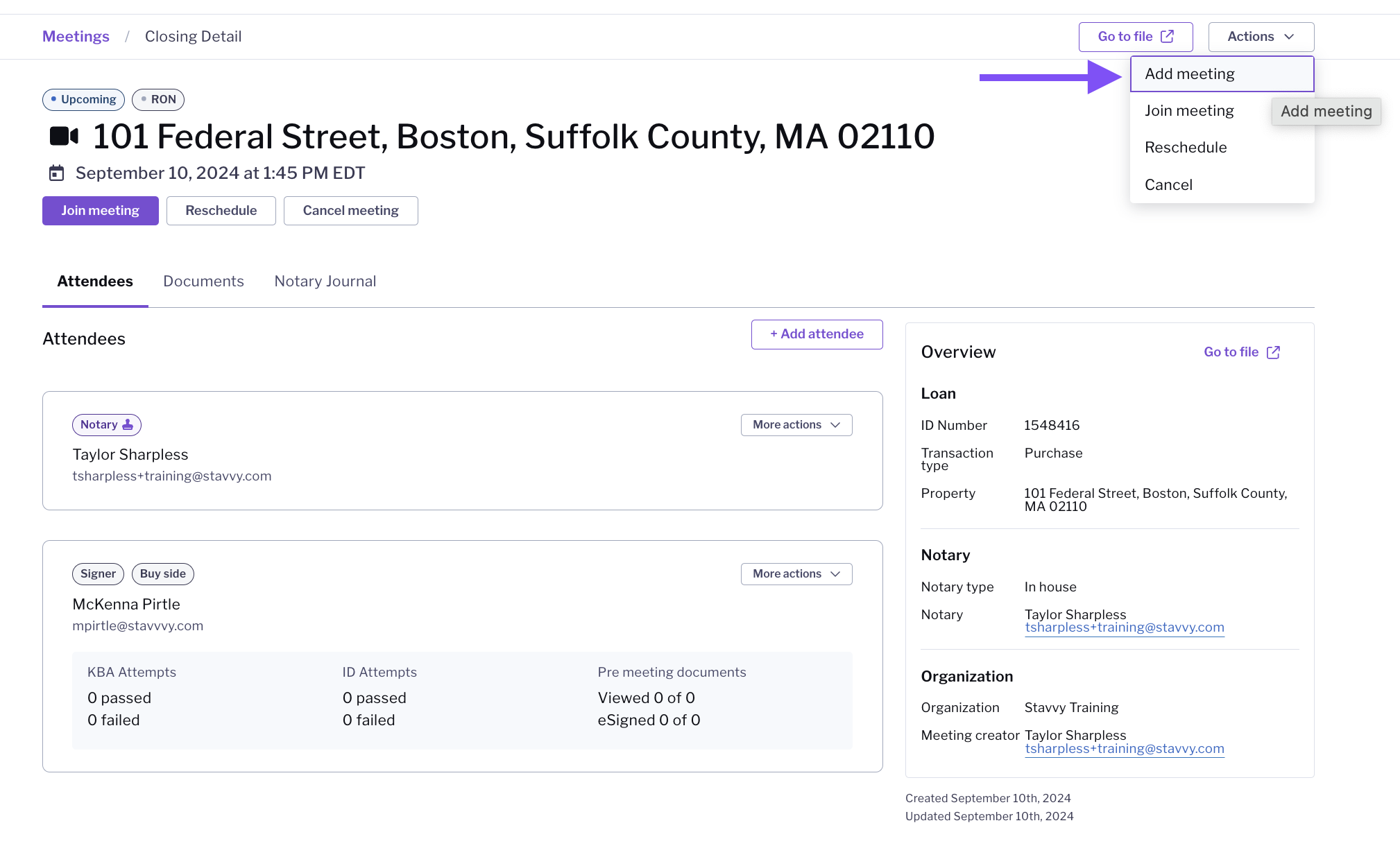The height and width of the screenshot is (857, 1400).
Task: Expand More actions for Taylor Sharpless
Action: pyautogui.click(x=796, y=424)
